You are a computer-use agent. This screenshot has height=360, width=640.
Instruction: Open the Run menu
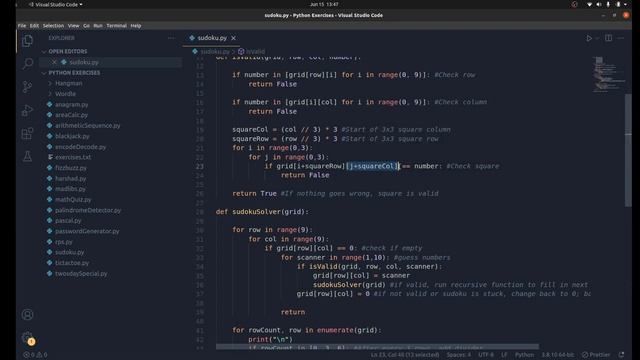[98, 26]
